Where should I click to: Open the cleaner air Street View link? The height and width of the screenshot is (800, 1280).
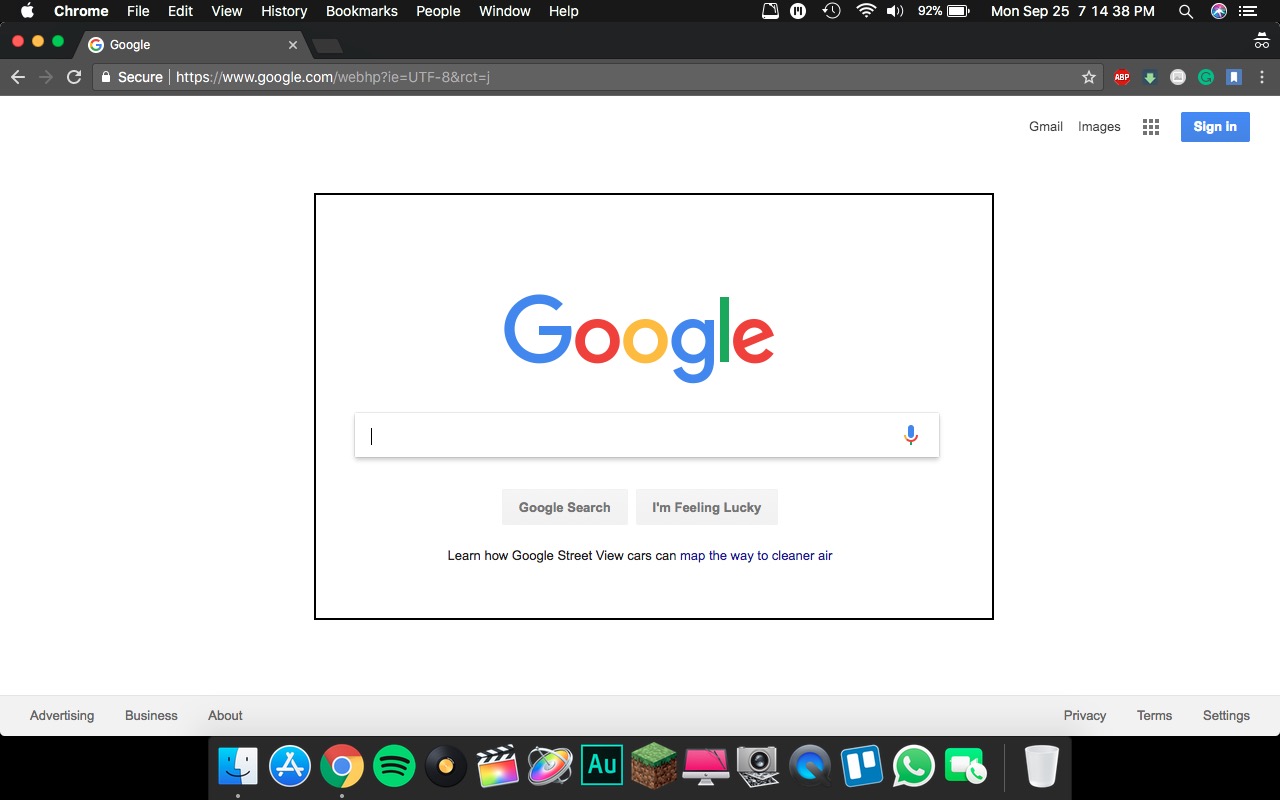click(756, 555)
